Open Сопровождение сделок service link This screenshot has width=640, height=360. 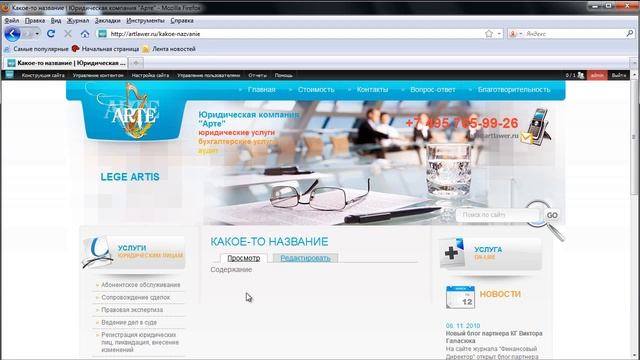pyautogui.click(x=136, y=298)
